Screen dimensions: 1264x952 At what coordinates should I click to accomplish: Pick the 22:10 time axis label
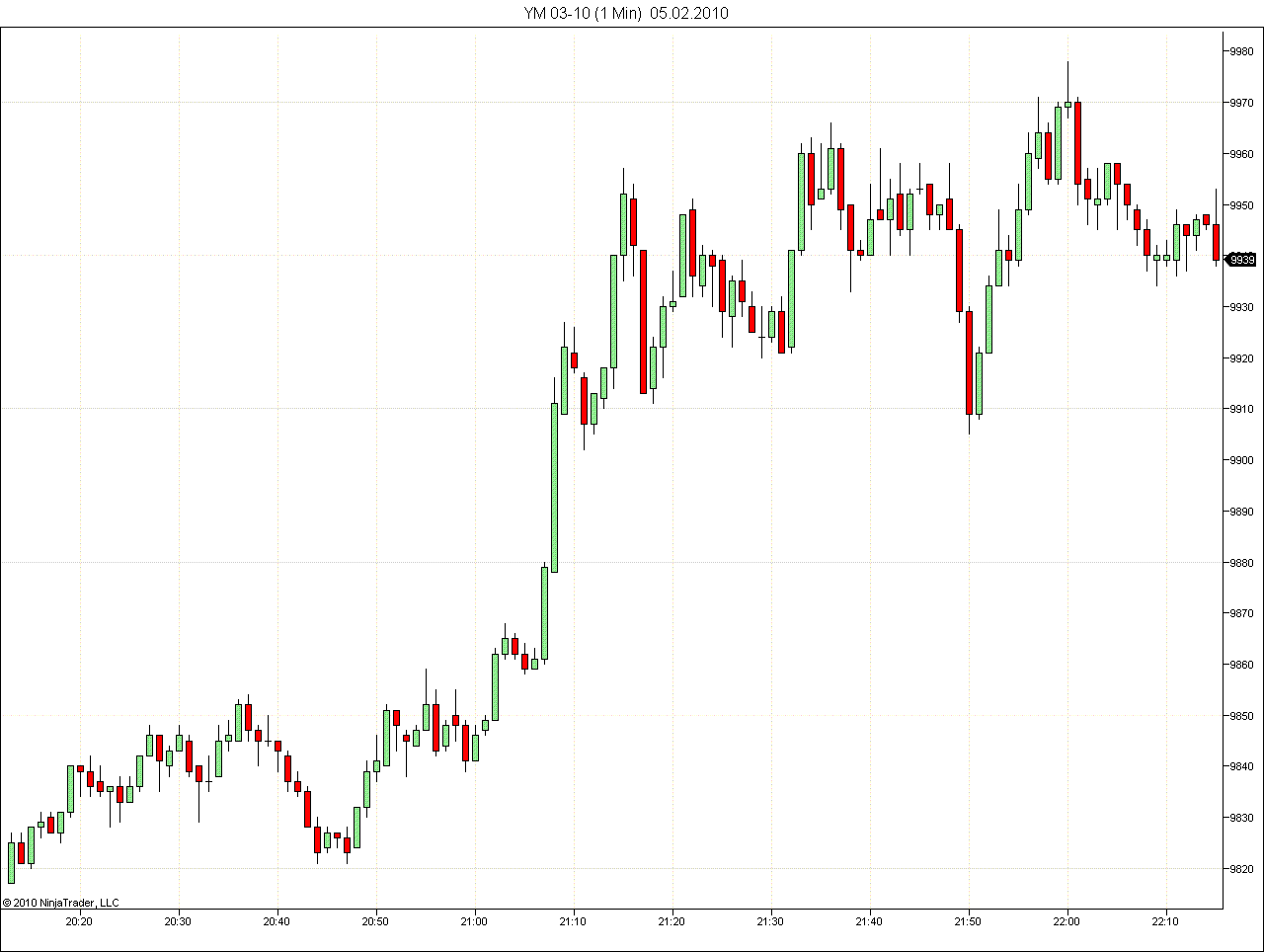point(1165,921)
